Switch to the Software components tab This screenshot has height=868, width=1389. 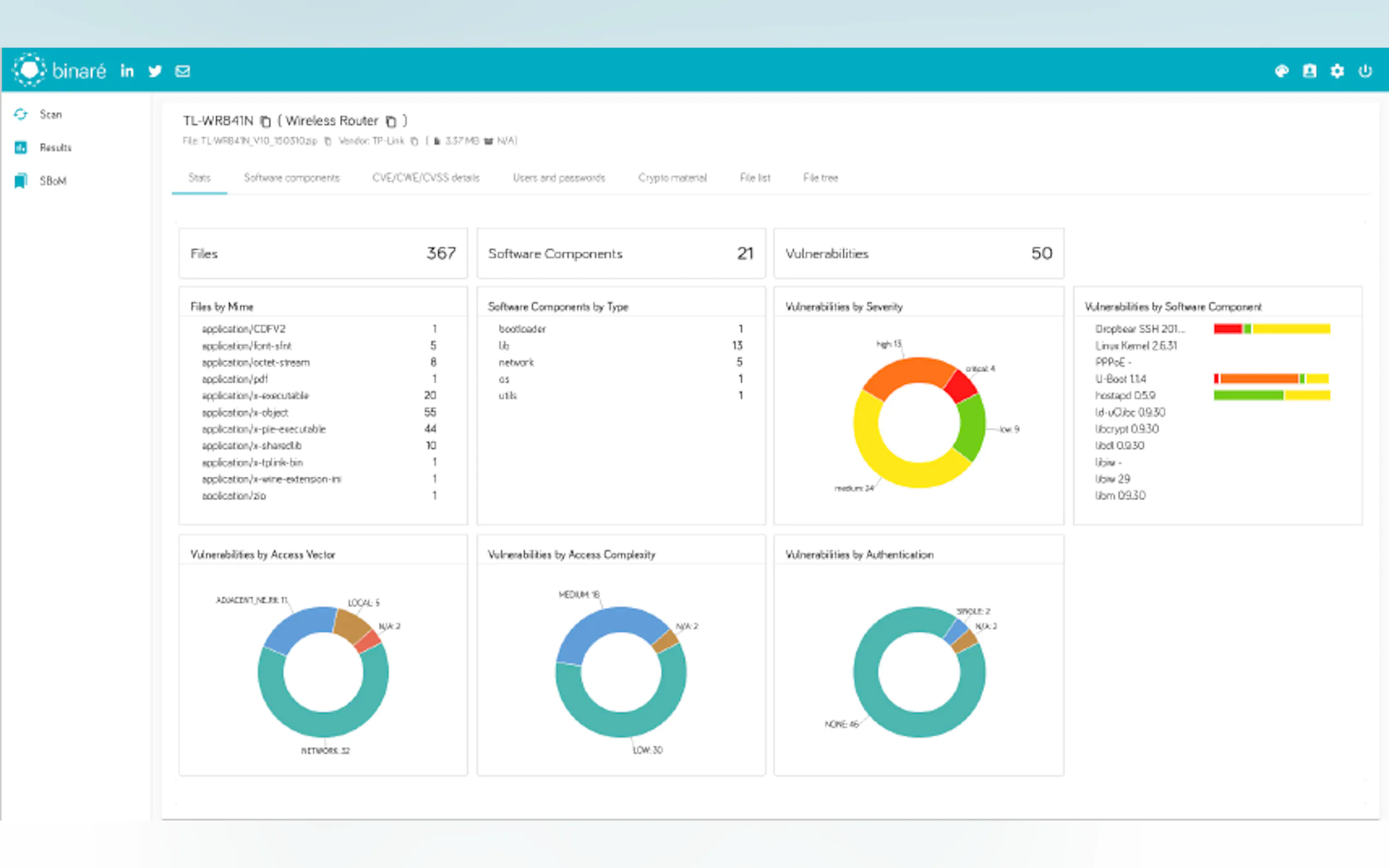(291, 178)
